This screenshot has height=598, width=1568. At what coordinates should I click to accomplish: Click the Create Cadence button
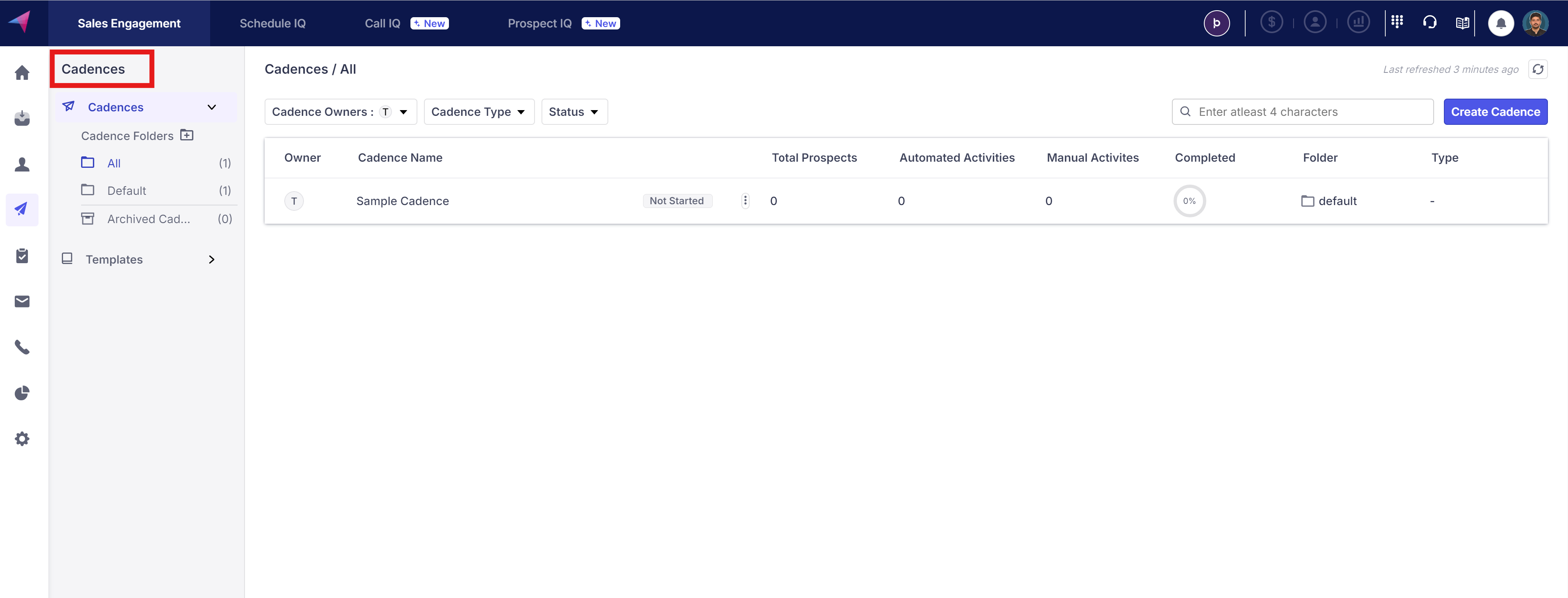[1495, 112]
